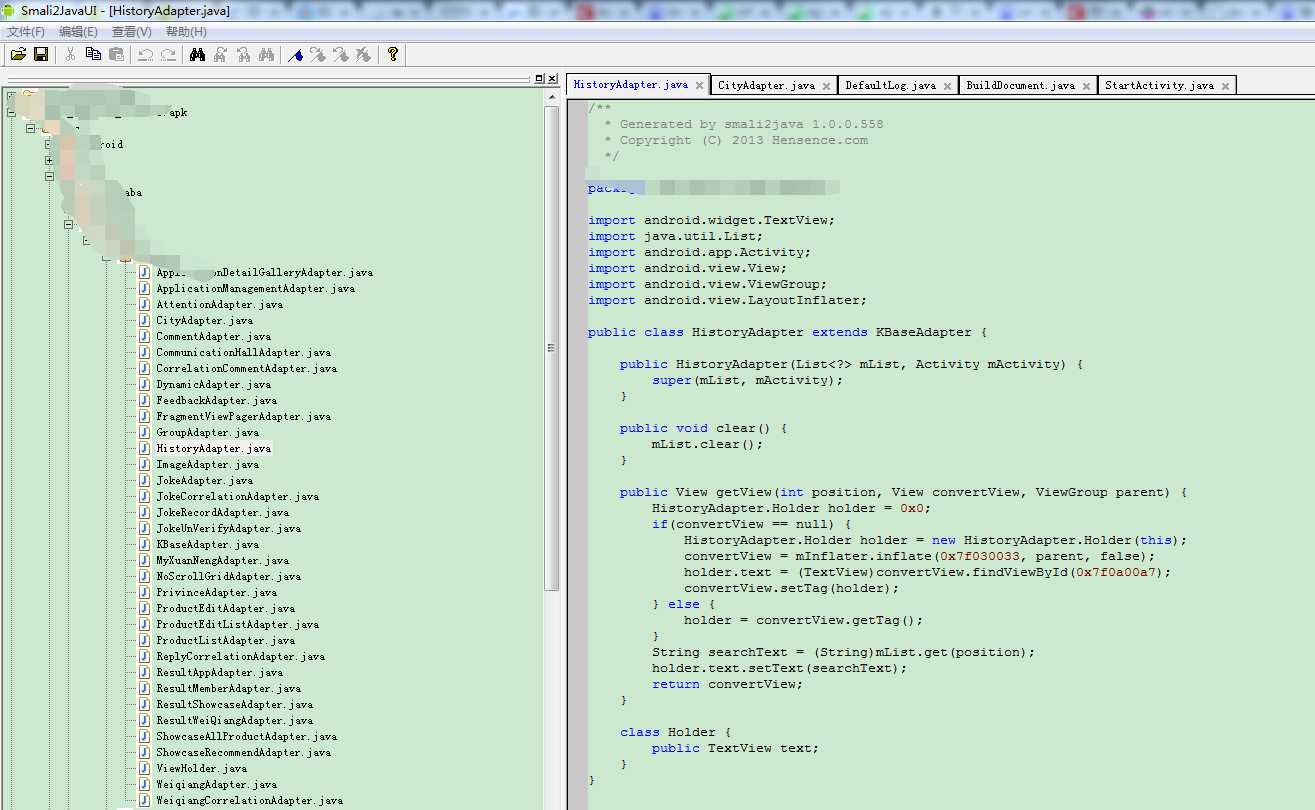Select KBaseAdapter.java in the file tree

point(207,544)
